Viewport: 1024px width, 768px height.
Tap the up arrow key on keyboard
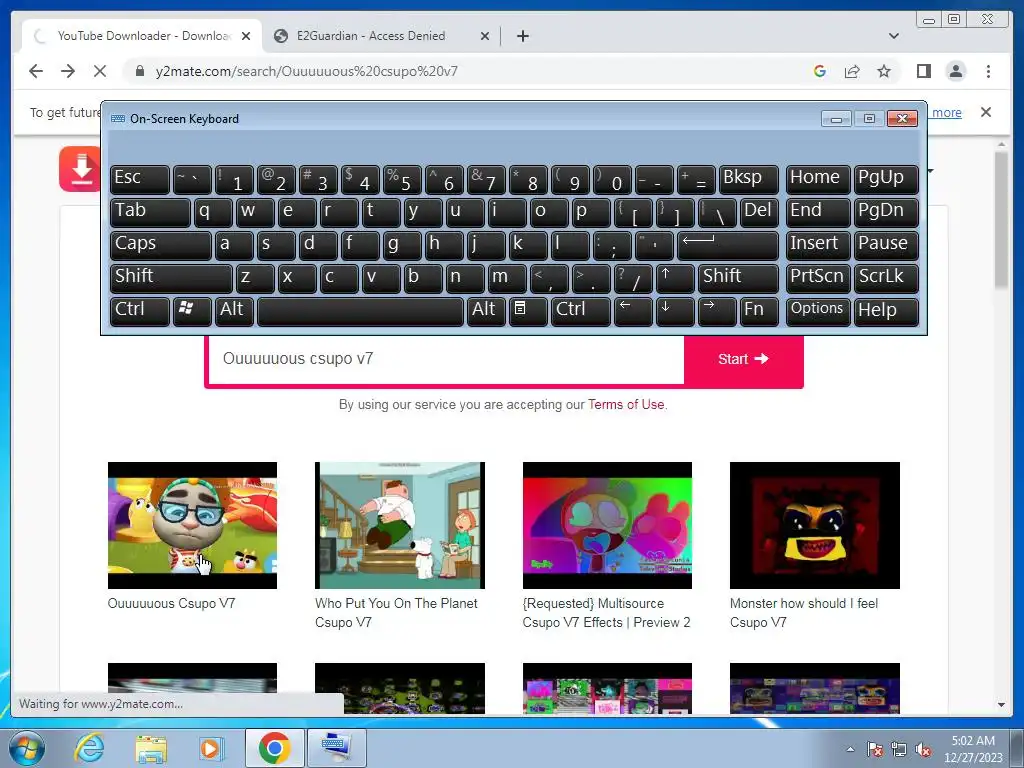click(x=675, y=278)
